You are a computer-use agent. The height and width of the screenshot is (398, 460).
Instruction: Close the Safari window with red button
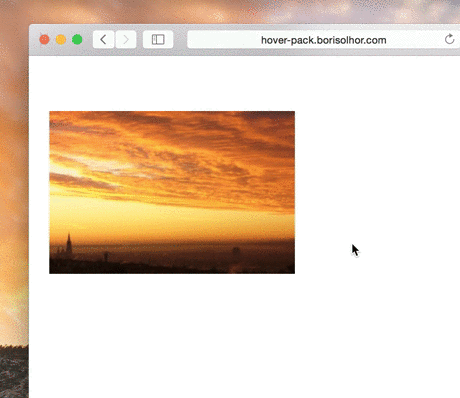pos(44,40)
